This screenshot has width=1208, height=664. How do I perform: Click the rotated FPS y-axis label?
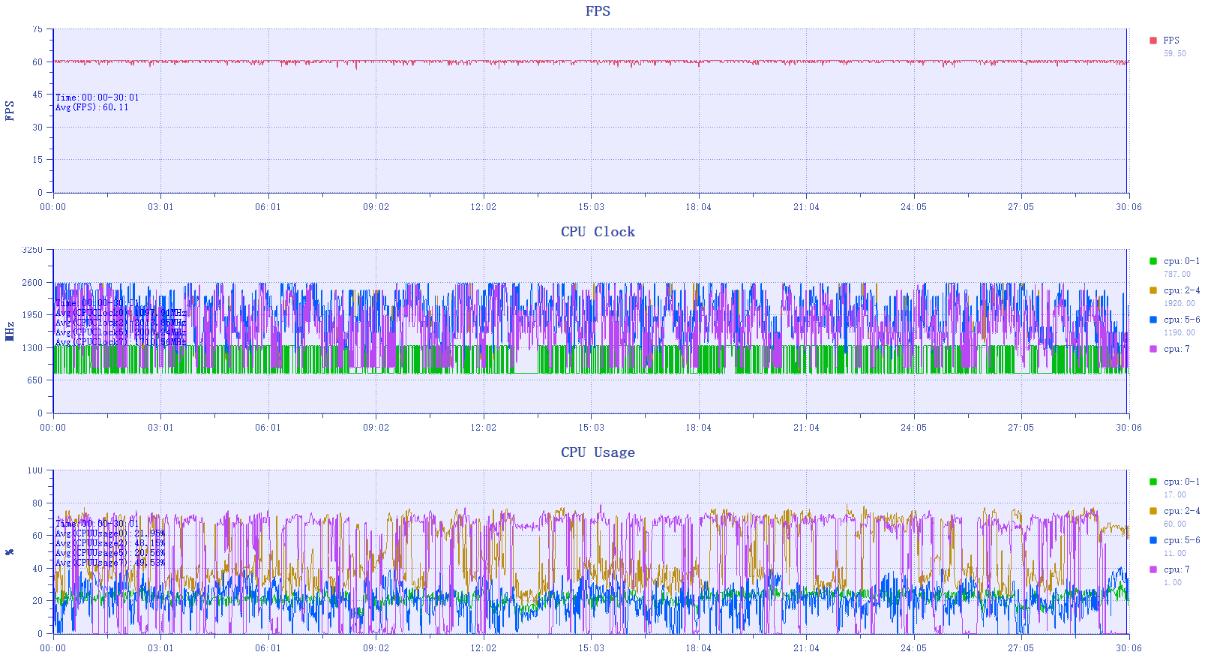click(x=11, y=110)
